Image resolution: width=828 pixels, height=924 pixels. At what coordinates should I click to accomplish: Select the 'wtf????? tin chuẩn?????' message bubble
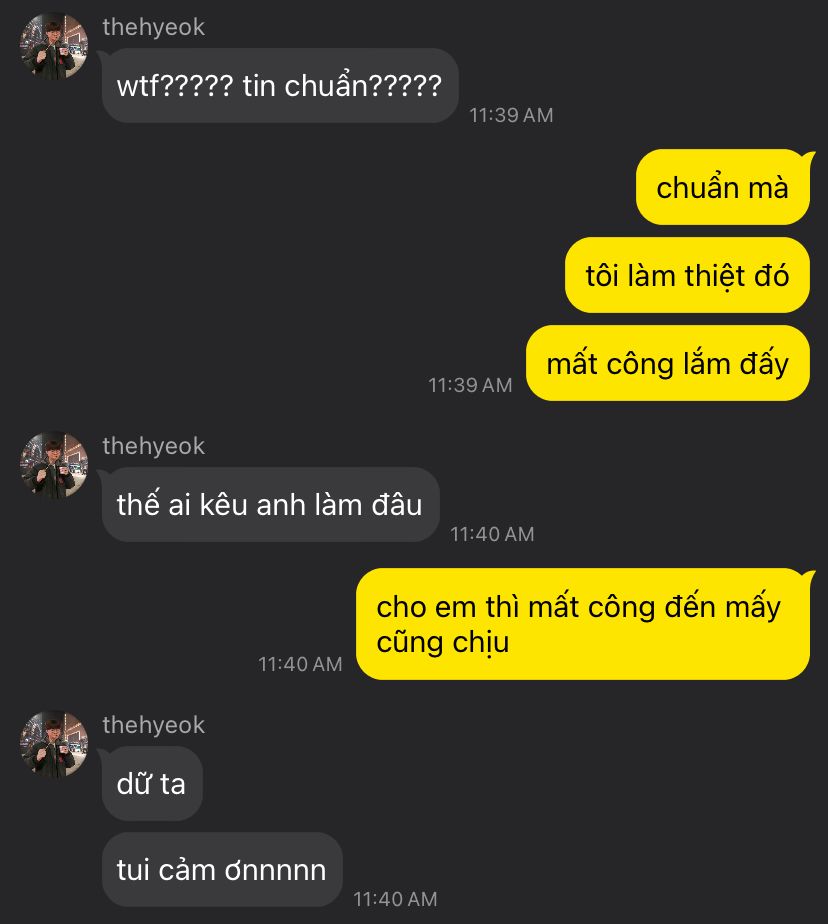point(280,85)
